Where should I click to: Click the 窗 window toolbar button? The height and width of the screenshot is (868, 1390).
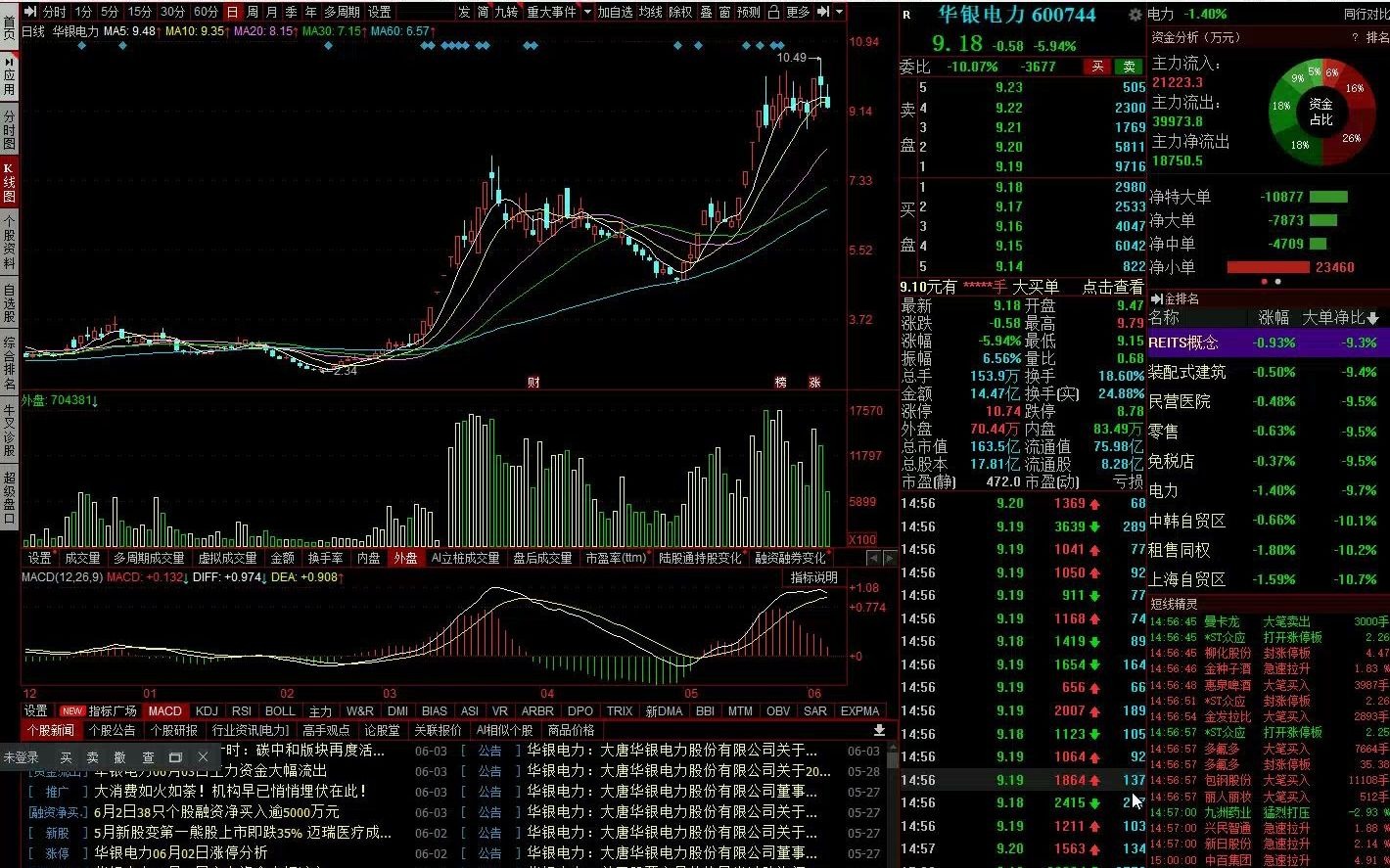pyautogui.click(x=724, y=12)
